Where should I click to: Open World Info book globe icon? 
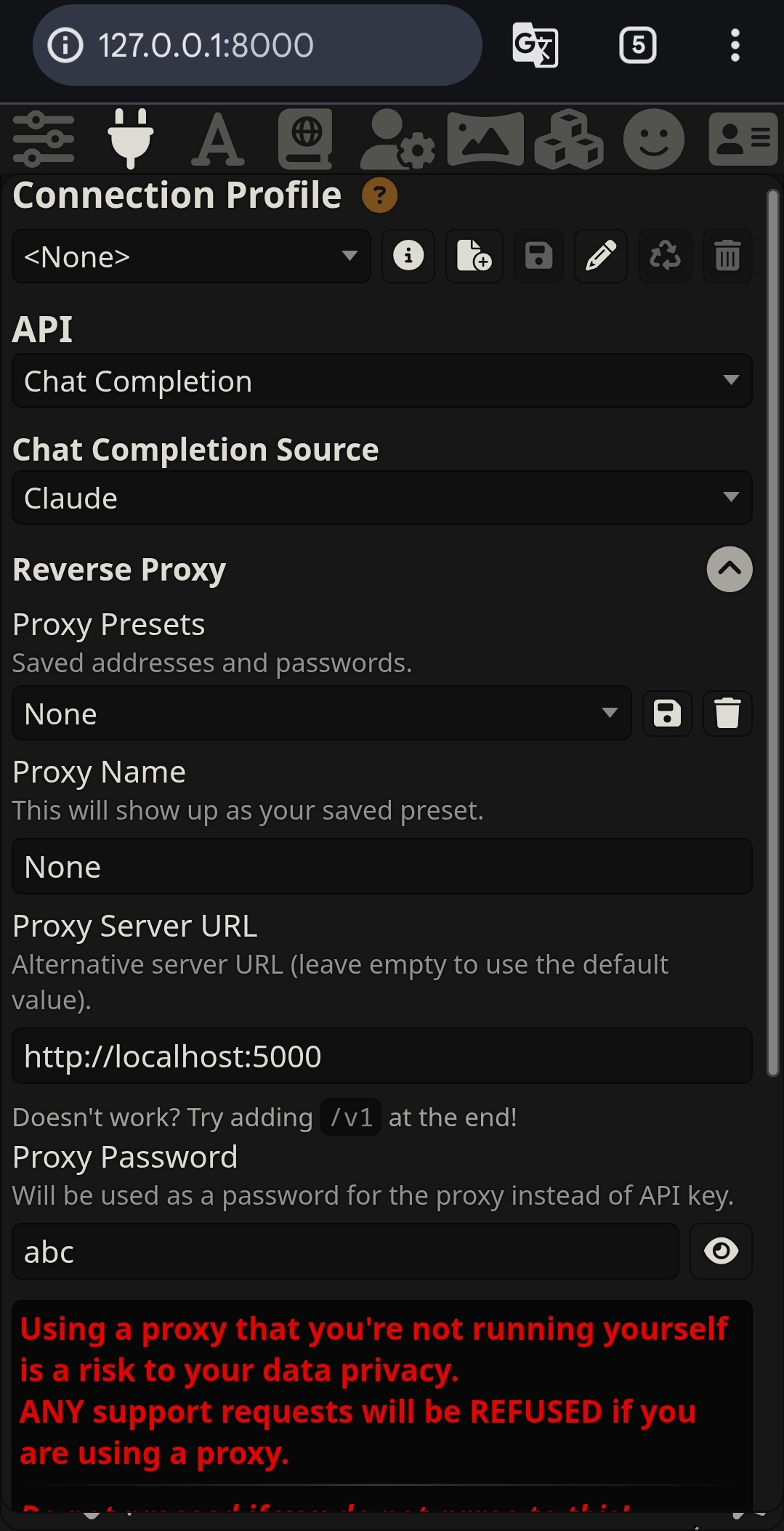click(306, 138)
